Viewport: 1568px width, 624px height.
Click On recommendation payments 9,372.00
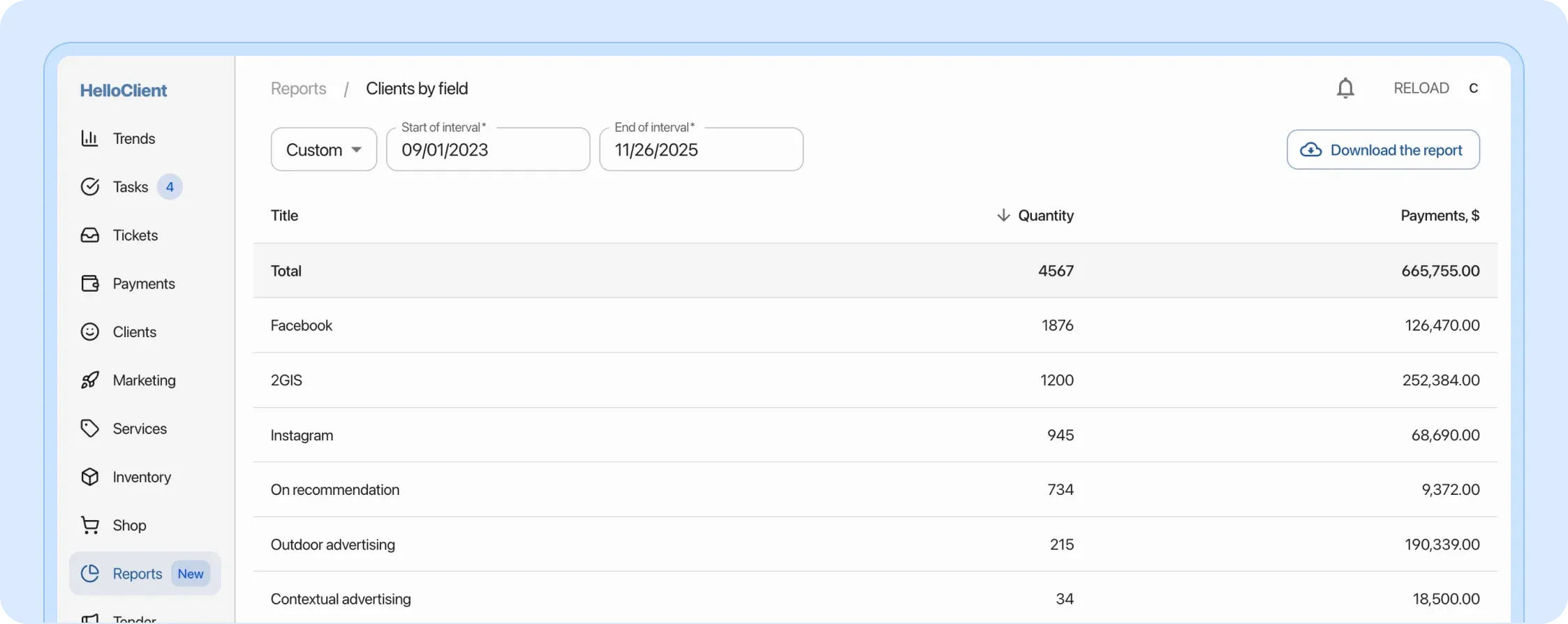coord(1451,490)
